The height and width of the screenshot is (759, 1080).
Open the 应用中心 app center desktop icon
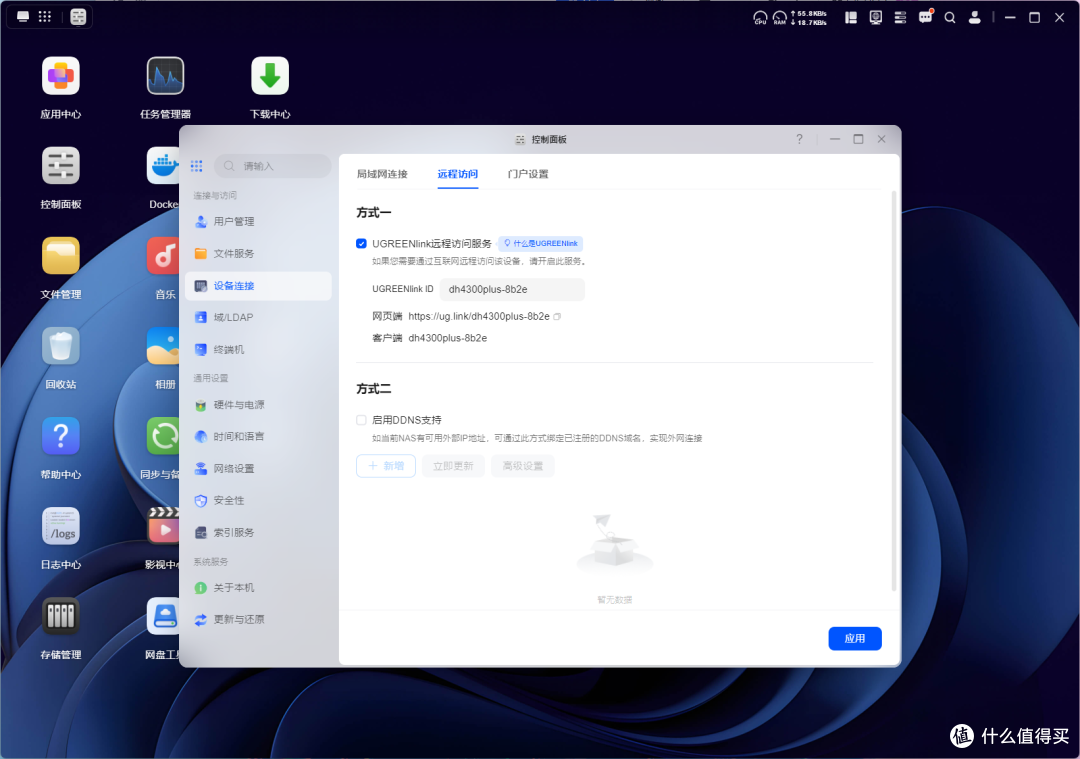[61, 76]
